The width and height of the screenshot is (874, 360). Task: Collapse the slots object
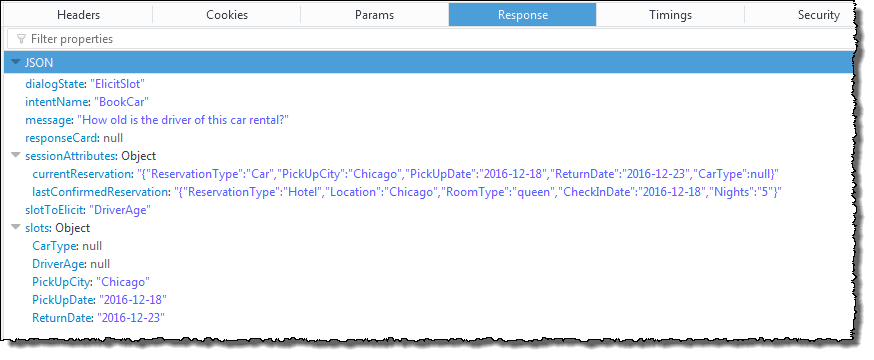16,228
